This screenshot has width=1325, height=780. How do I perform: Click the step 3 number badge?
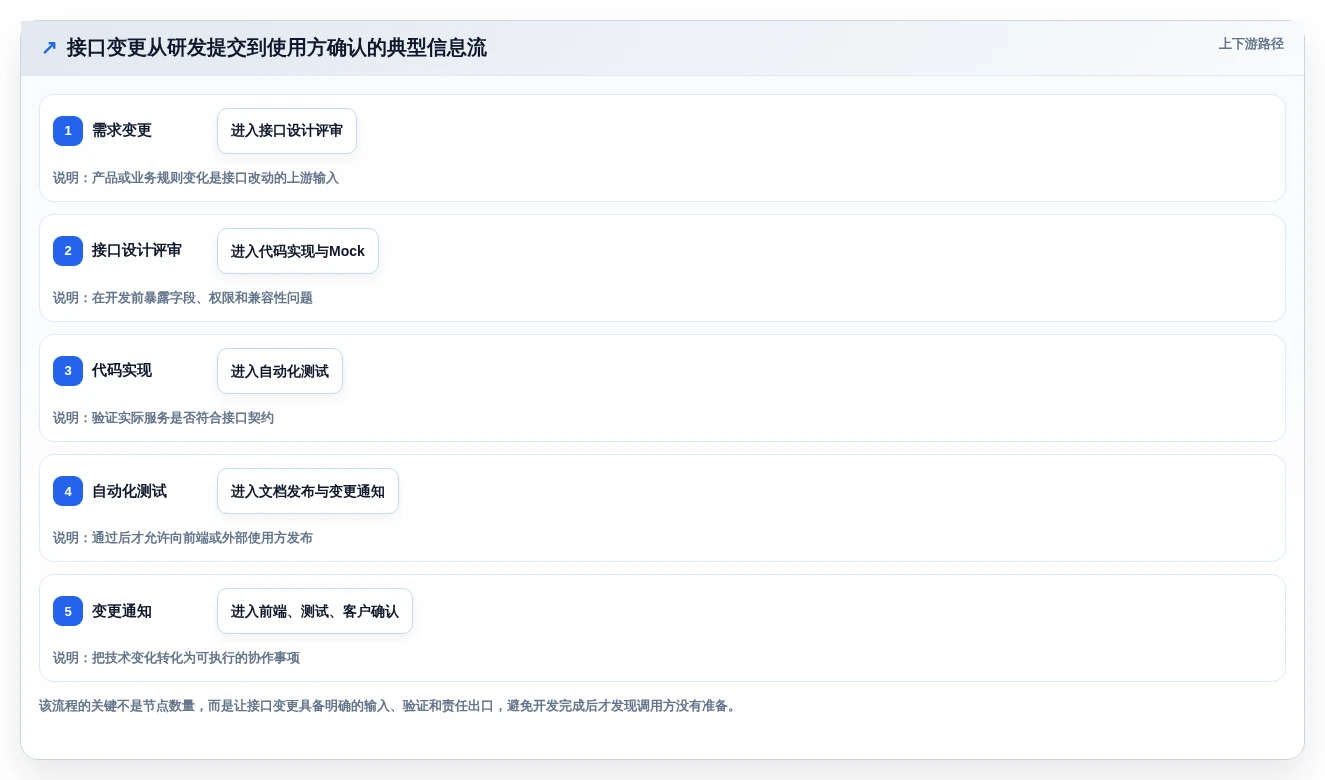tap(68, 371)
